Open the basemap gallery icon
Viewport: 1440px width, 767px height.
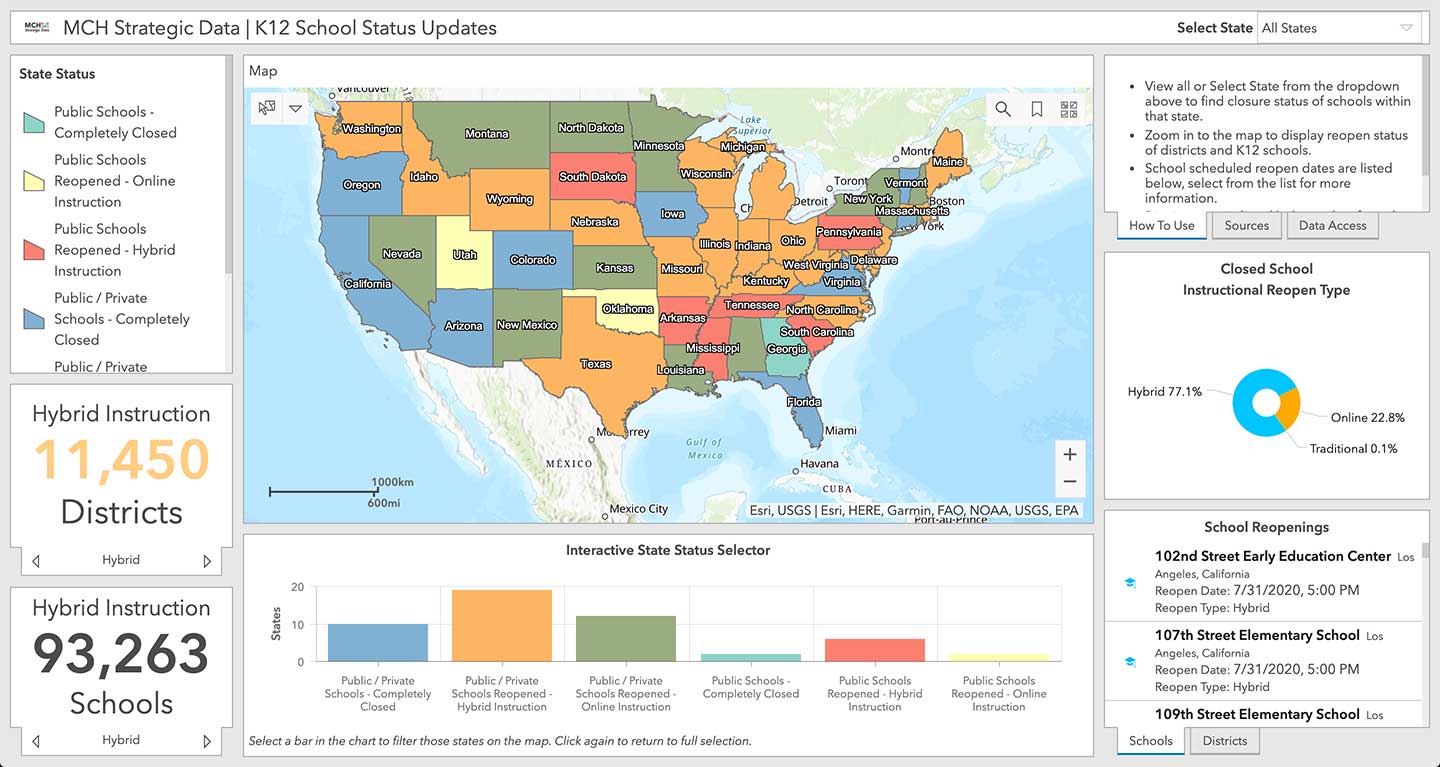click(x=1068, y=109)
